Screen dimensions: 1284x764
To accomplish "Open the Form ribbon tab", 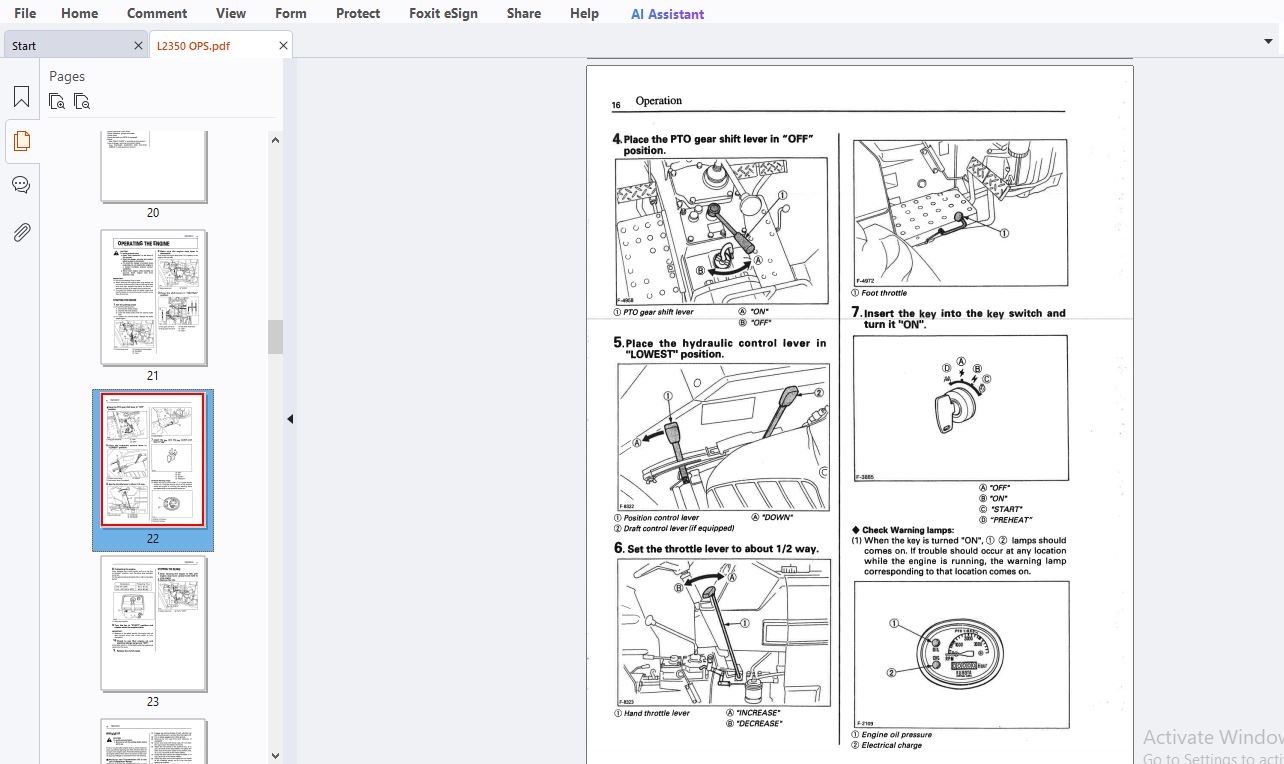I will pos(291,13).
